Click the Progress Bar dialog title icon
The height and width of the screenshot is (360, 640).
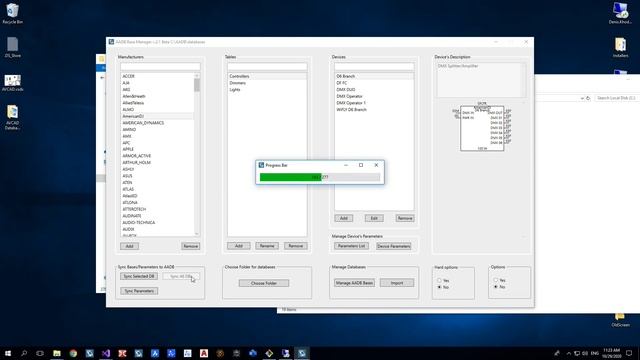[x=261, y=165]
